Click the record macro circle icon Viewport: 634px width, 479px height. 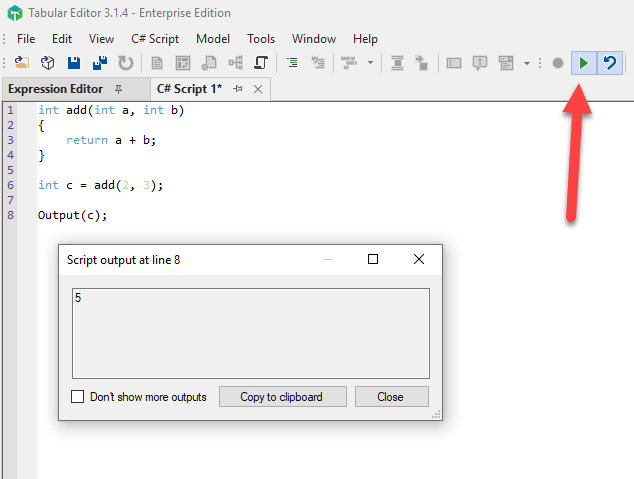(557, 63)
